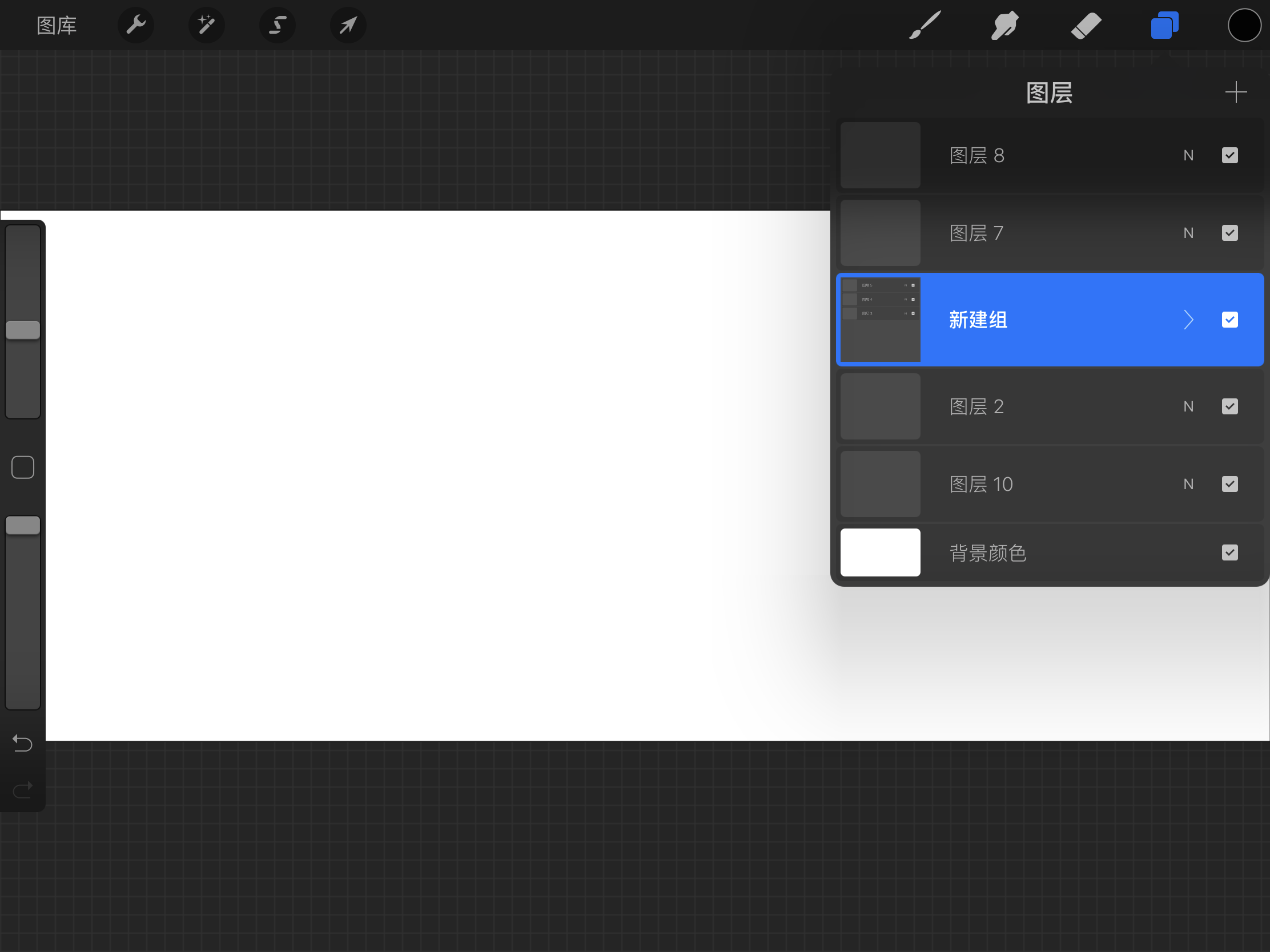Select the Eraser tool

pyautogui.click(x=1086, y=25)
